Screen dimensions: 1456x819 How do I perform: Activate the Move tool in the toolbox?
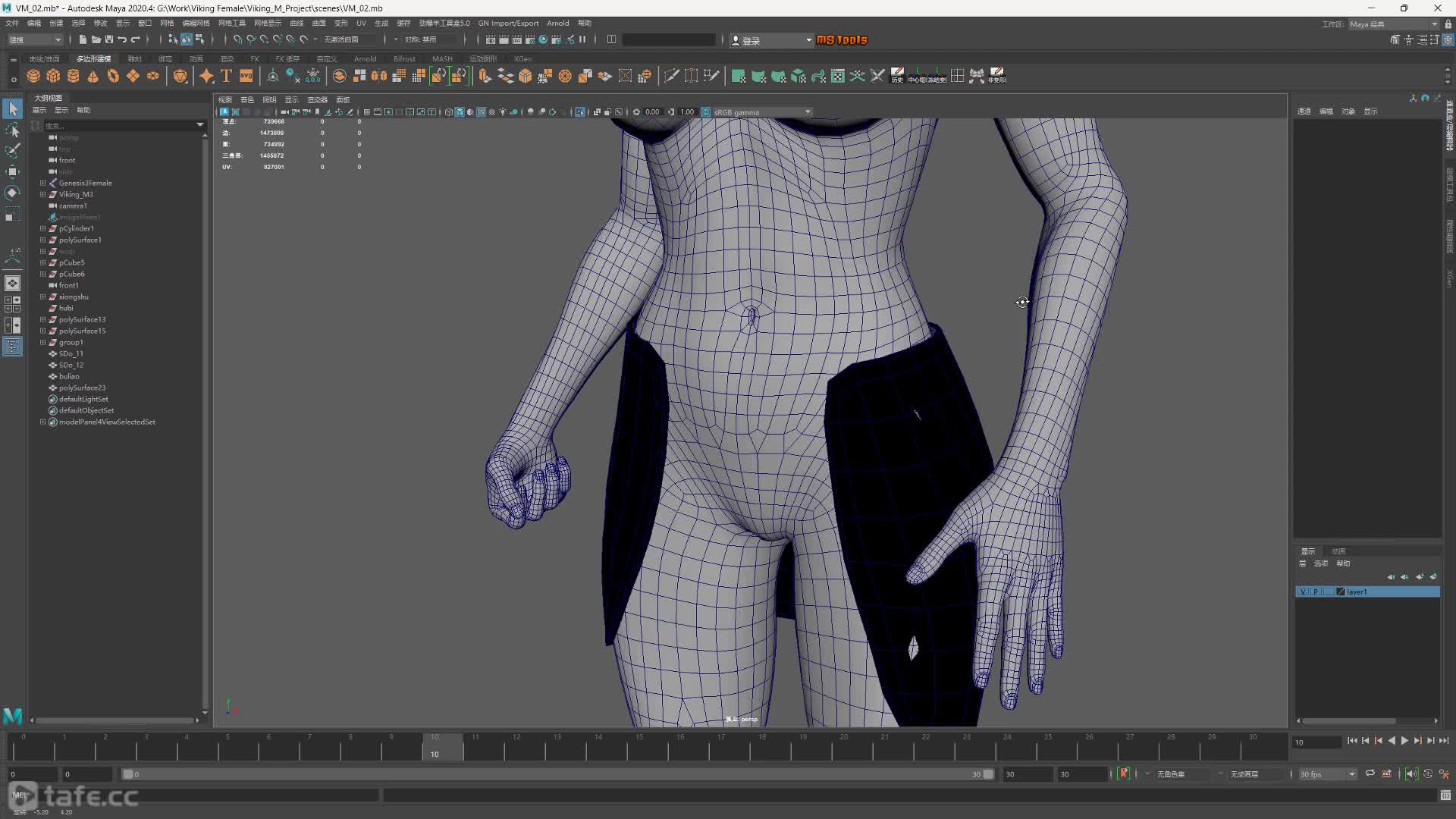(x=12, y=172)
